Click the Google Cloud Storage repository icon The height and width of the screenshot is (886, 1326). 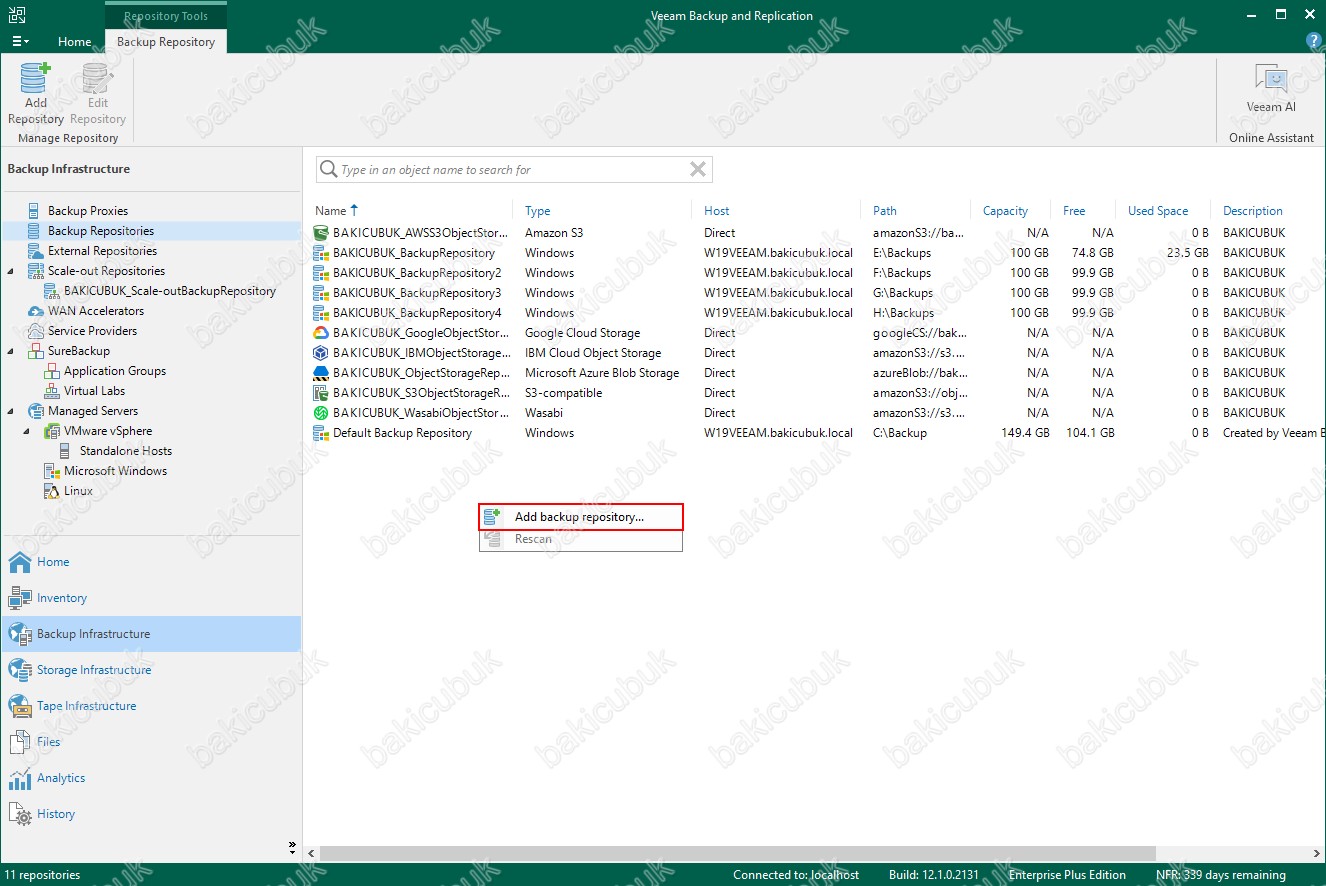point(321,333)
